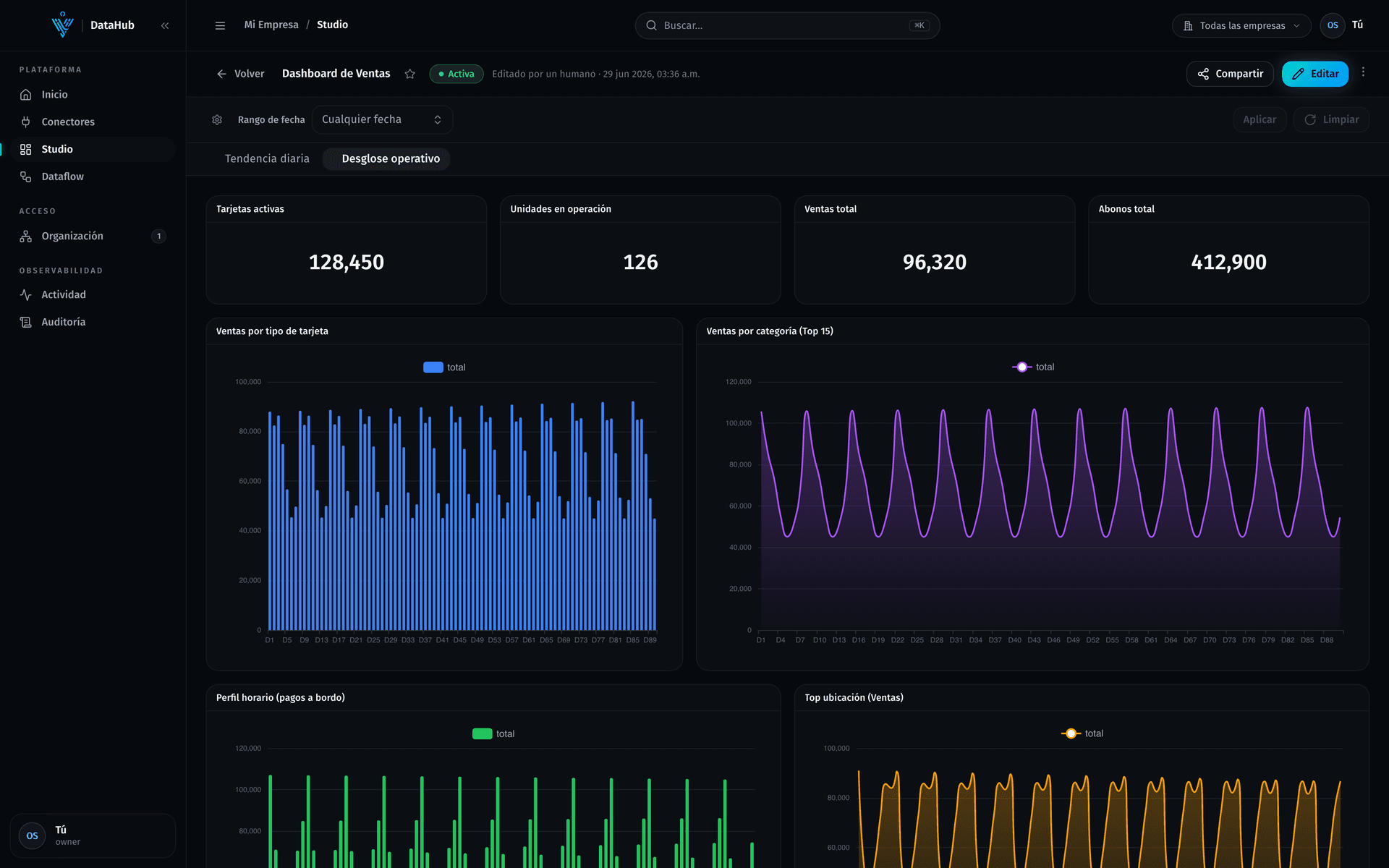Click the hamburger menu icon

pyautogui.click(x=220, y=25)
